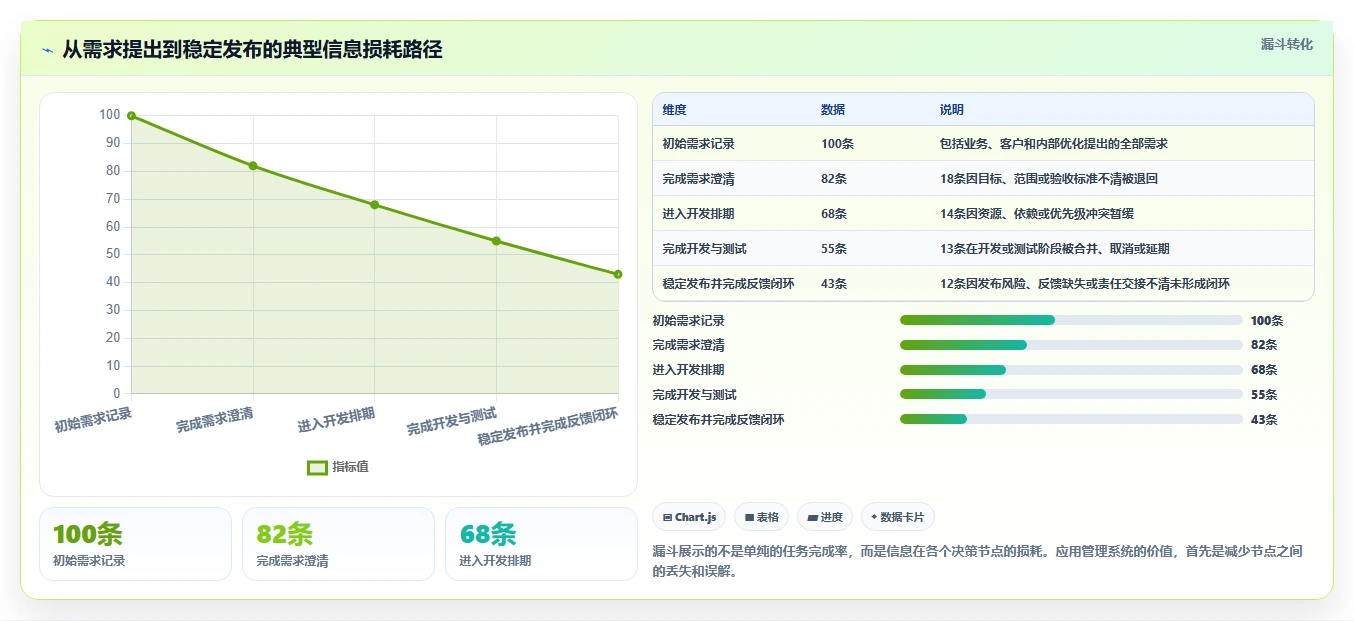
Task: Click the 稳定发布并完成反馈闭环 x-axis label
Action: point(548,426)
